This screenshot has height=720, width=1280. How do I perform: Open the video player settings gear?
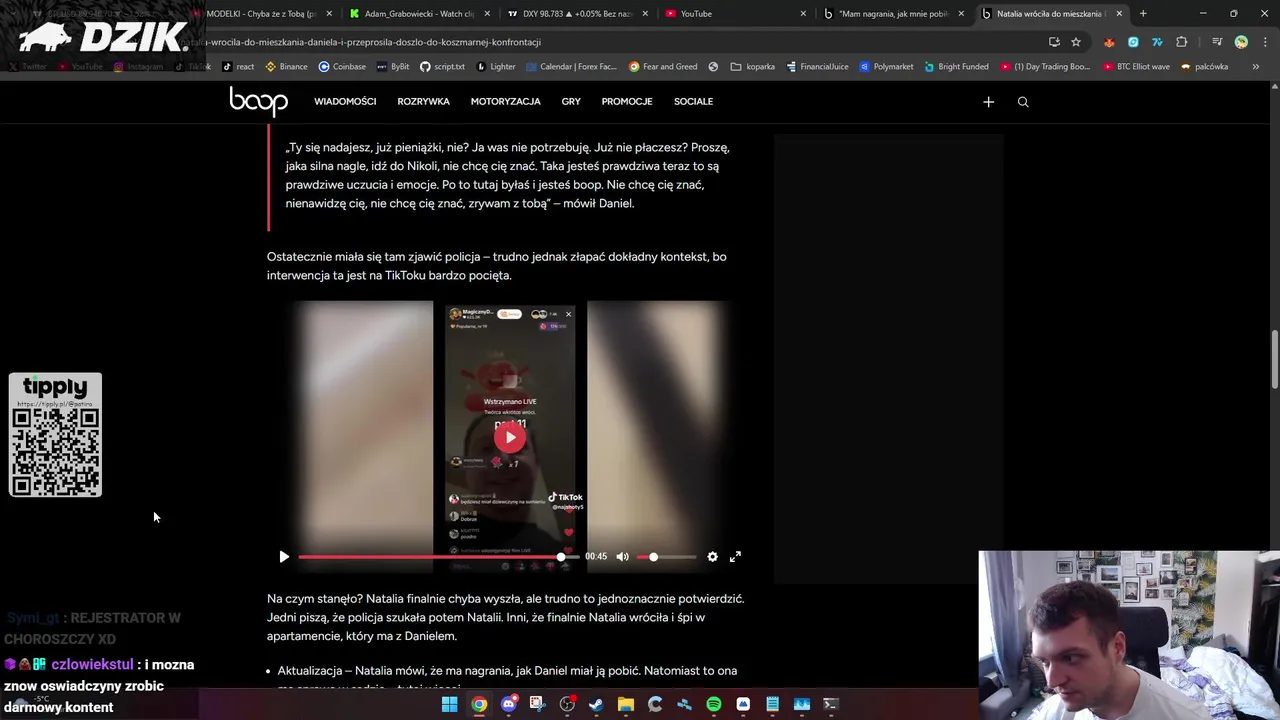click(x=712, y=557)
